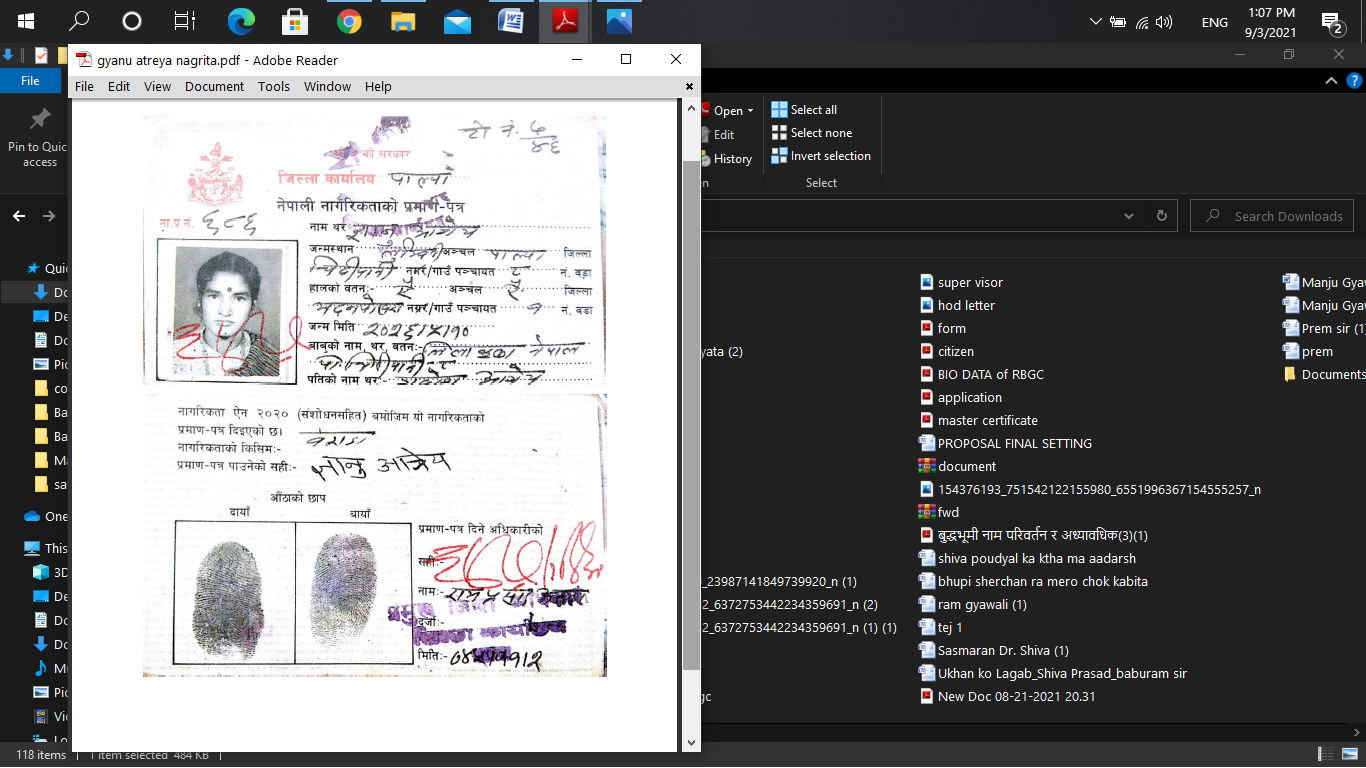Open the Microsoft Store taskbar icon

click(294, 21)
